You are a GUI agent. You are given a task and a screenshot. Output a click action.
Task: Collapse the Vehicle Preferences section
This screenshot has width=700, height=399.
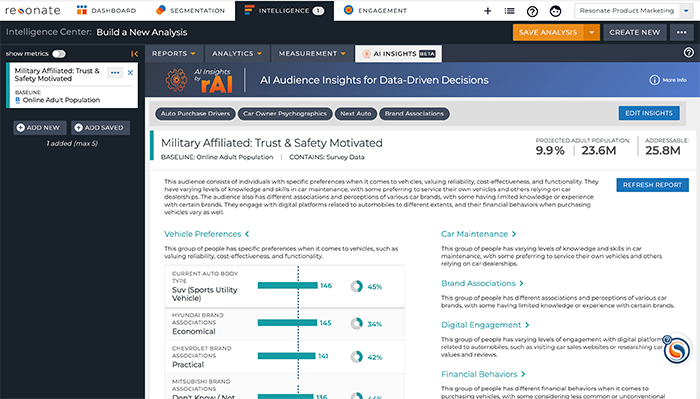point(206,234)
